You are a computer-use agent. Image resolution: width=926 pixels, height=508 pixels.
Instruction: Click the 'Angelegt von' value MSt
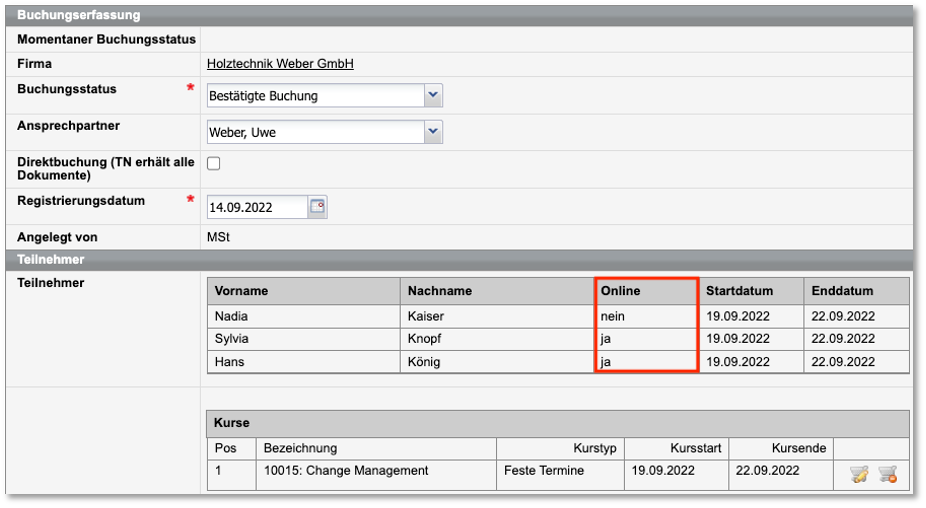[x=218, y=237]
